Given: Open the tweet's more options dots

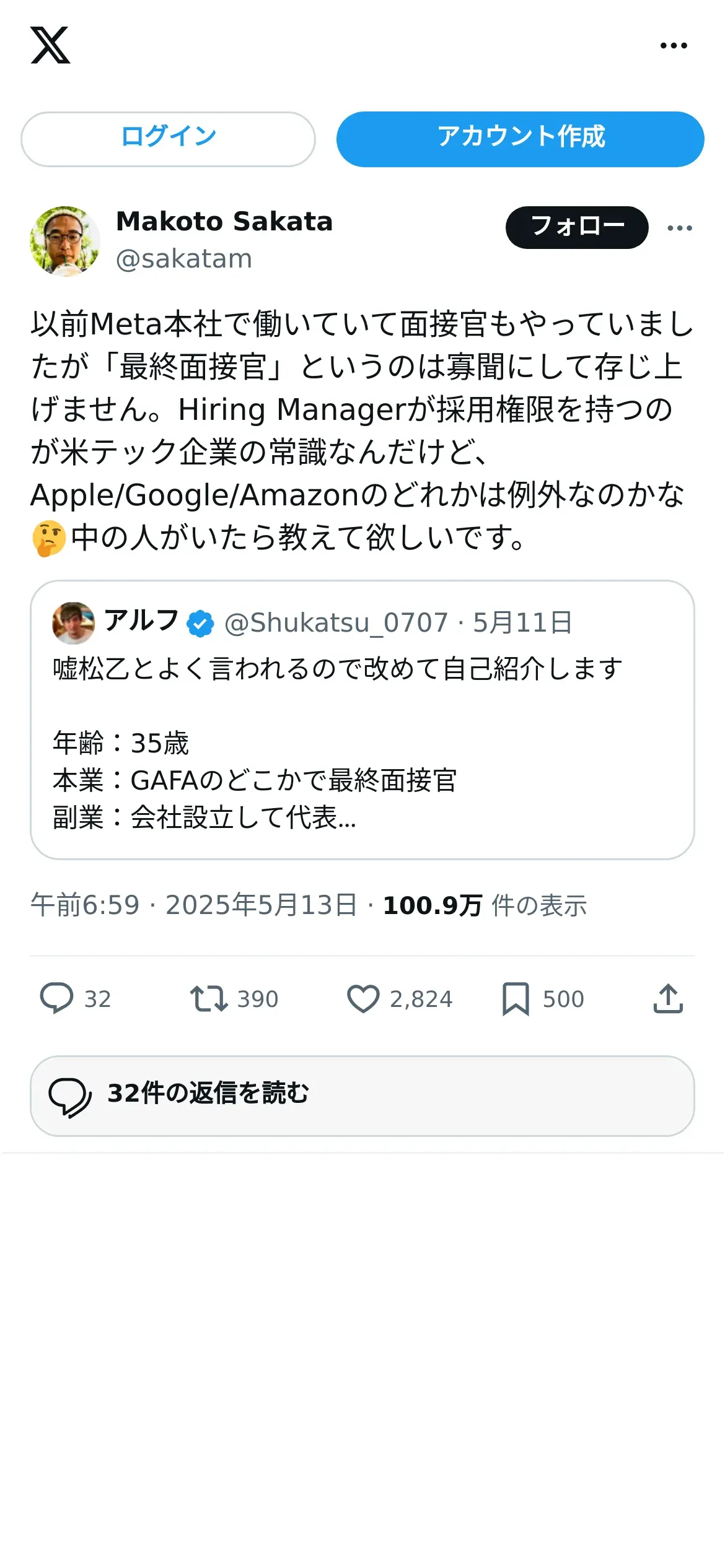Looking at the screenshot, I should point(680,228).
